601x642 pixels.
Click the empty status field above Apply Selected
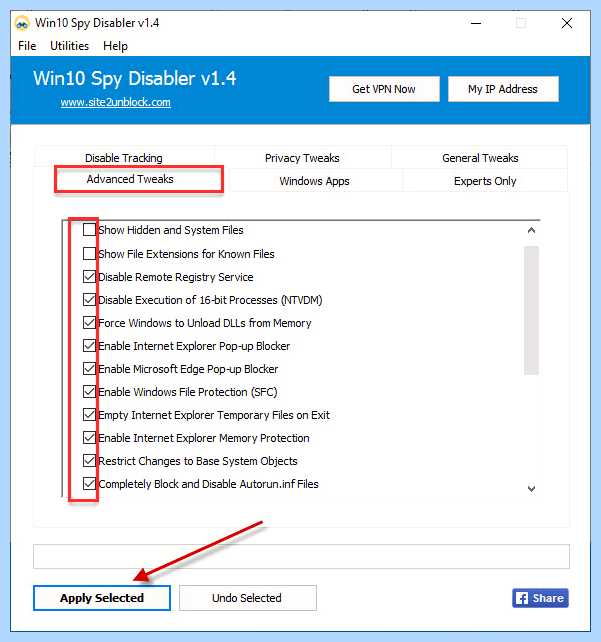[301, 556]
